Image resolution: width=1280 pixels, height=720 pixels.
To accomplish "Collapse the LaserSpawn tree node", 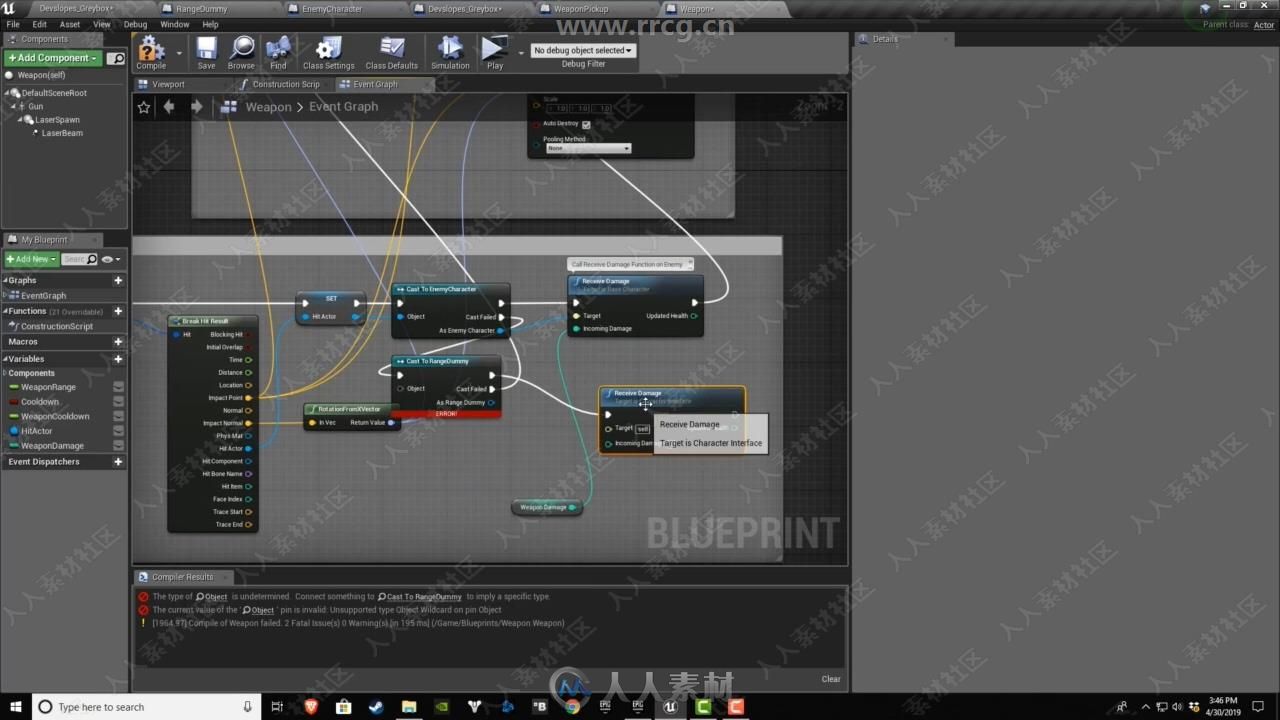I will coord(20,120).
